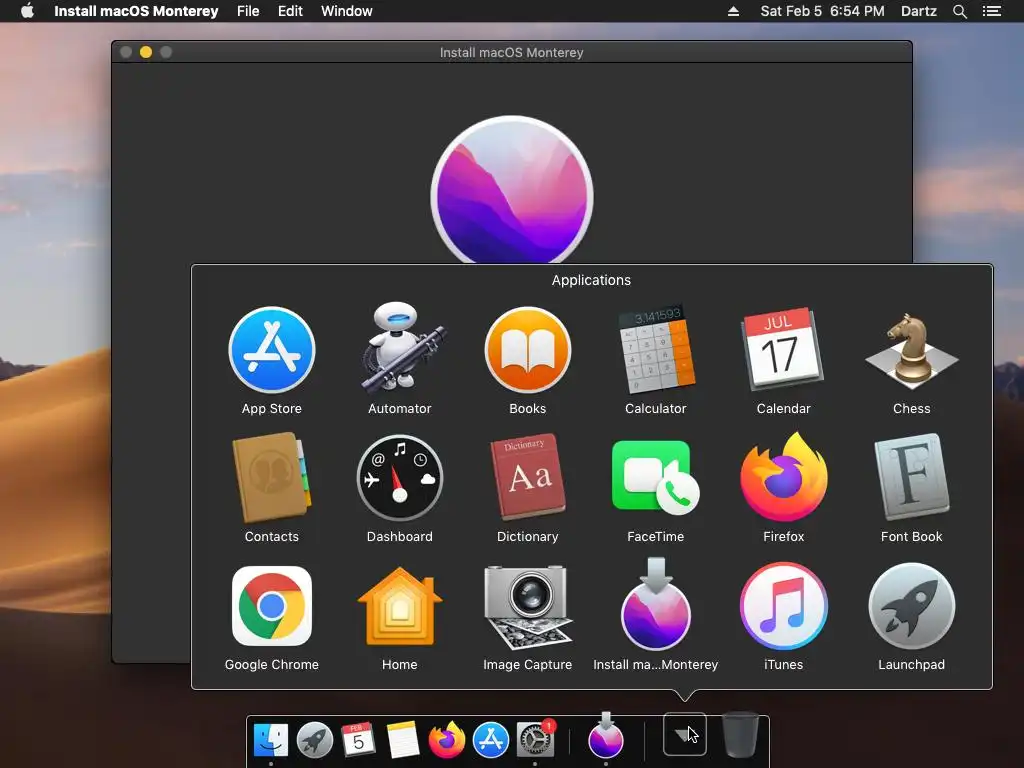The height and width of the screenshot is (768, 1024).
Task: Click the eject icon in menu bar
Action: (733, 11)
